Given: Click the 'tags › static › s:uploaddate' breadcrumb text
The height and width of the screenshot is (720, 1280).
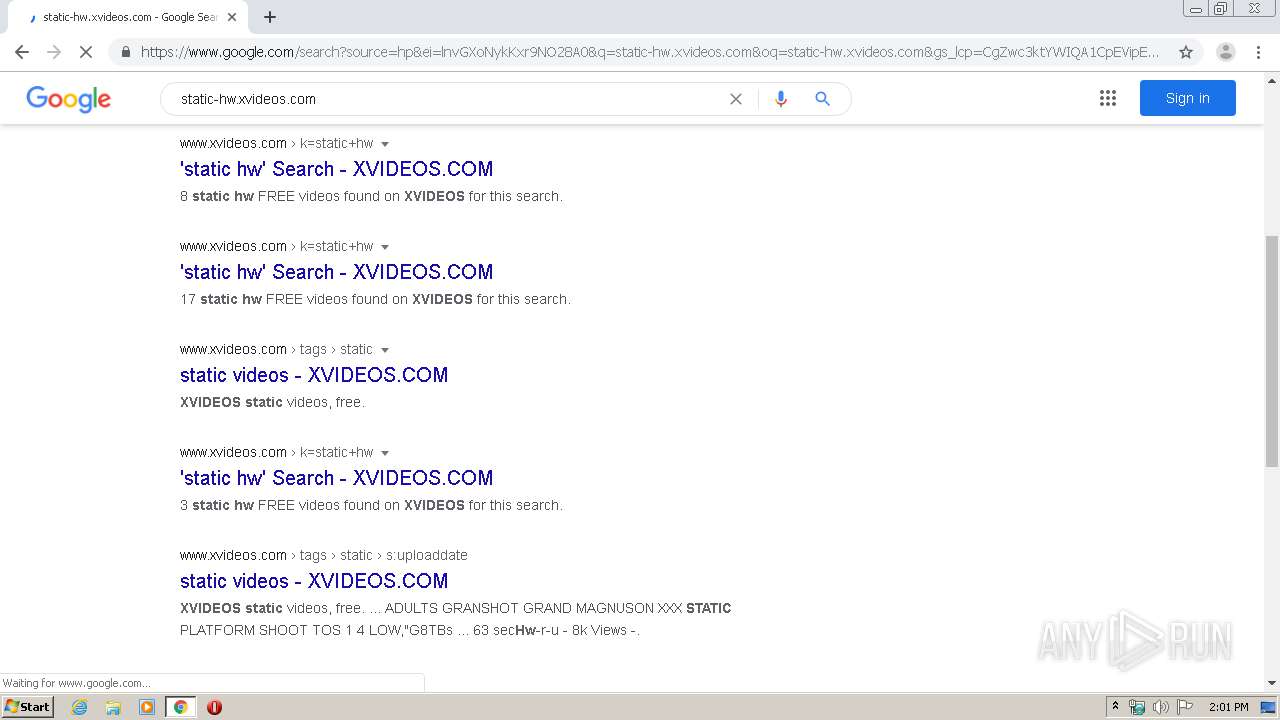Looking at the screenshot, I should click(x=383, y=555).
